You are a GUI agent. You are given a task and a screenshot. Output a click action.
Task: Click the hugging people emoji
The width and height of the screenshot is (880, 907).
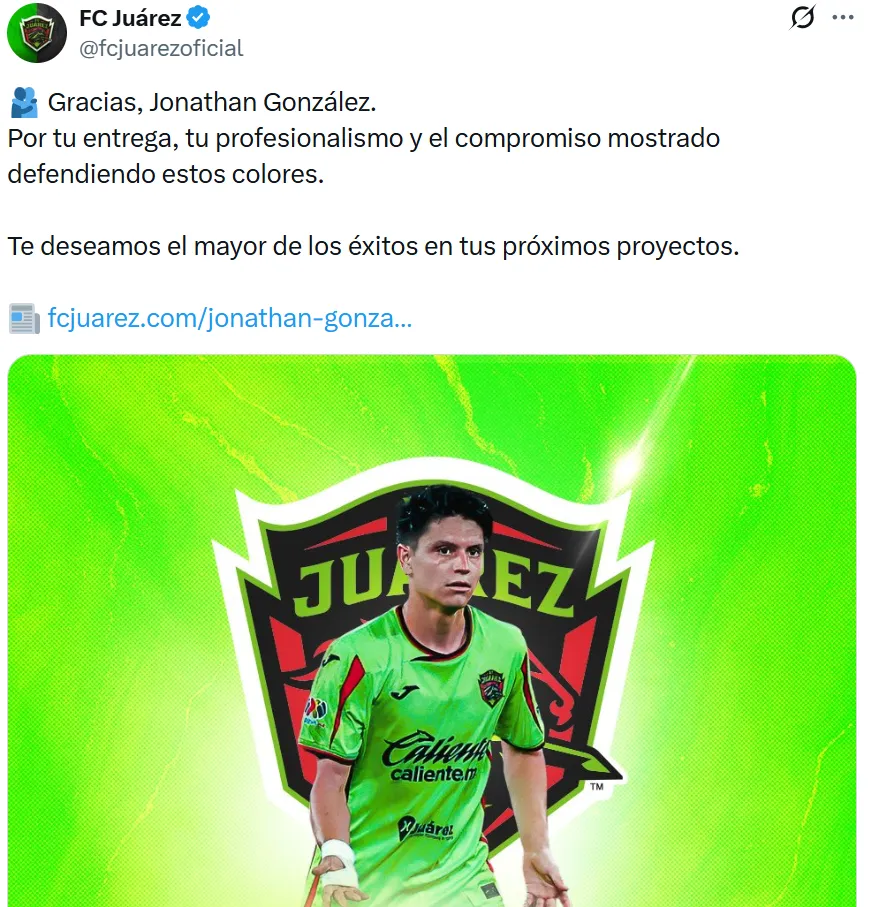click(24, 102)
